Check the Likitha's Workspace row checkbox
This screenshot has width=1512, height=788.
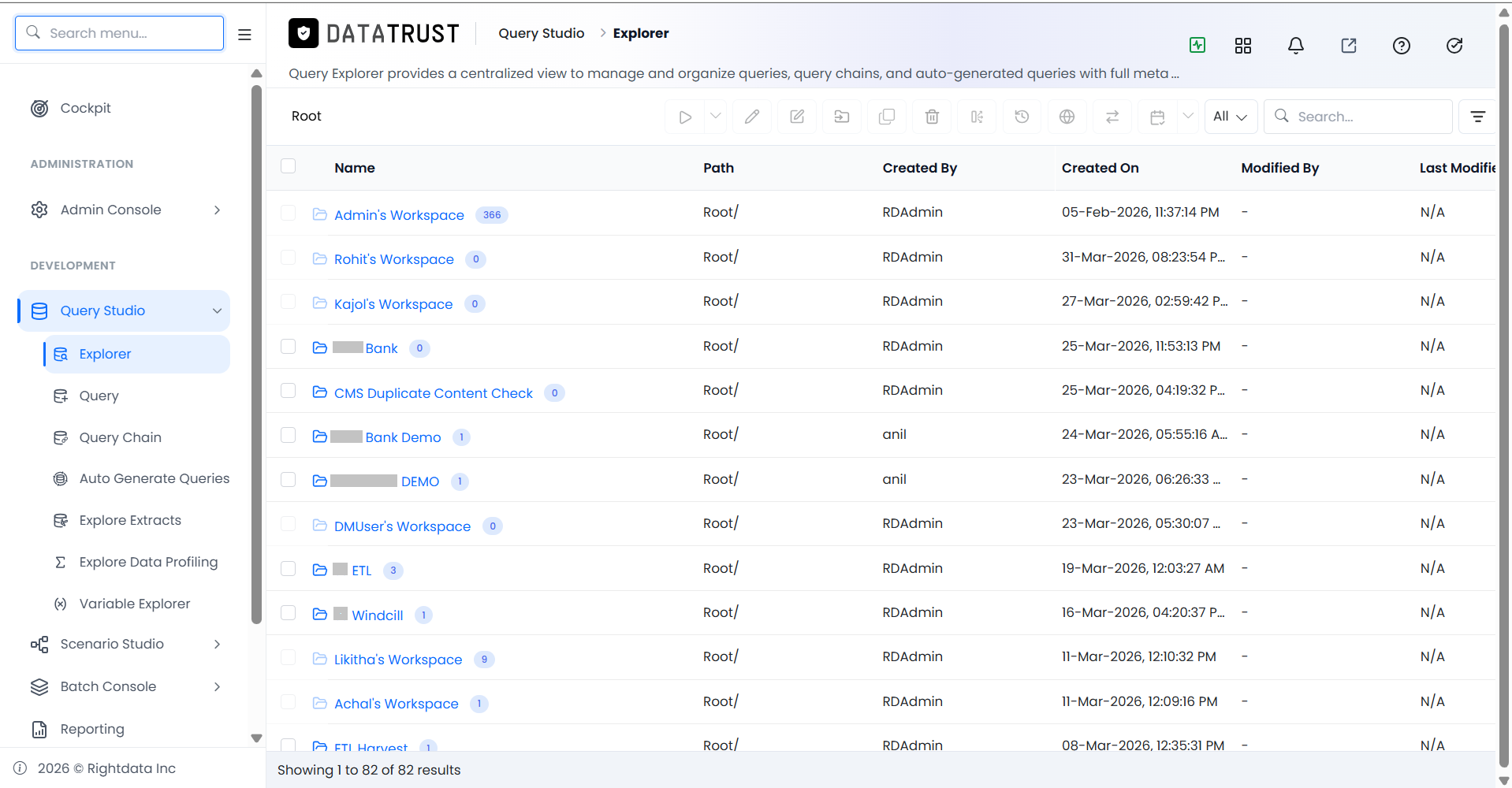pos(289,657)
